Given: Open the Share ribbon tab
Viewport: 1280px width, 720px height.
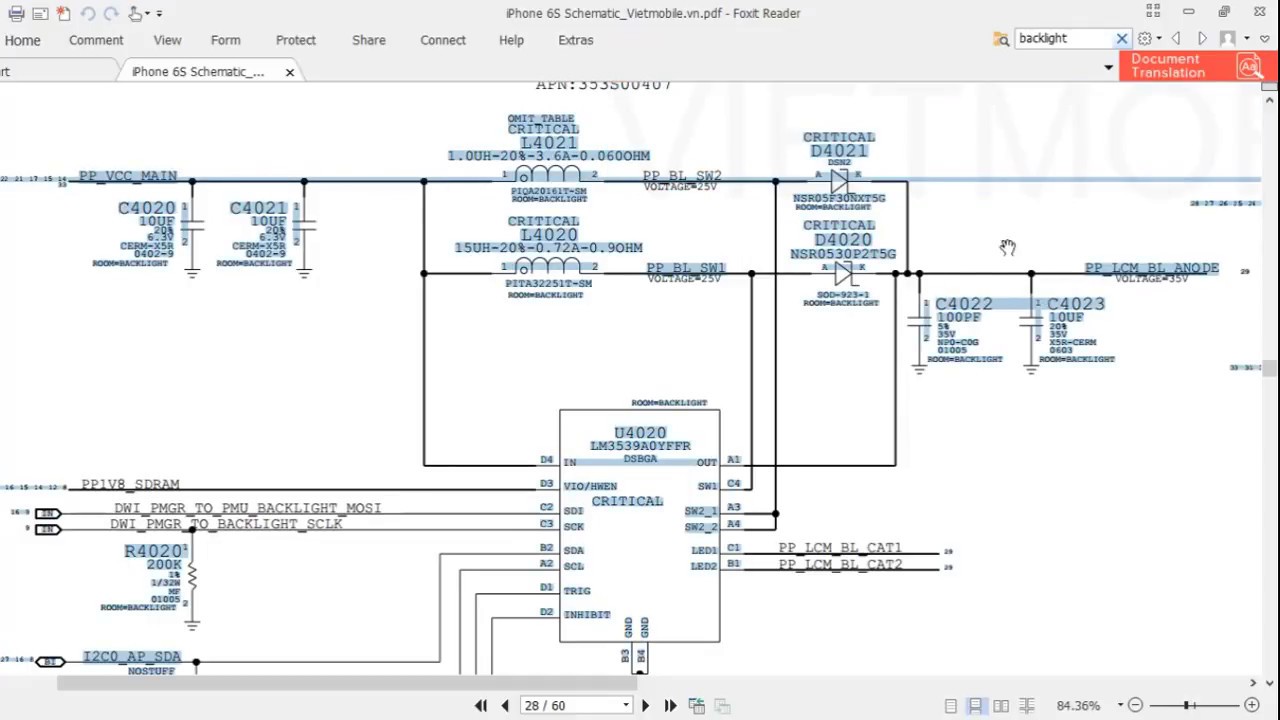Looking at the screenshot, I should tap(369, 40).
